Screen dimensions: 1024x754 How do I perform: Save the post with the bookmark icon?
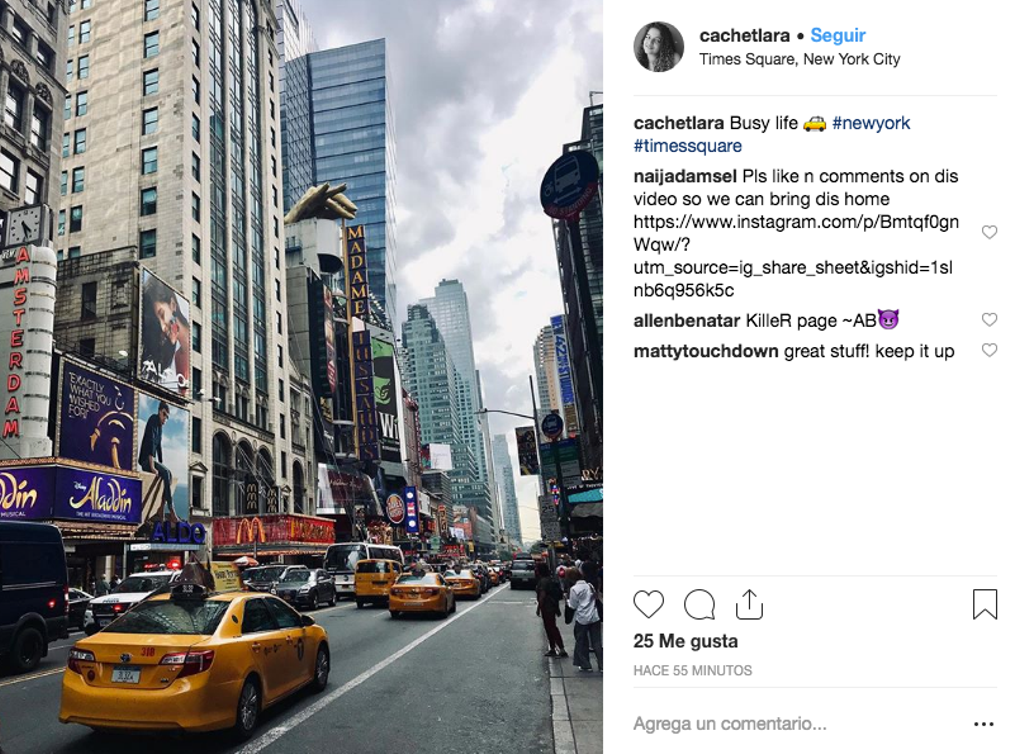[985, 604]
